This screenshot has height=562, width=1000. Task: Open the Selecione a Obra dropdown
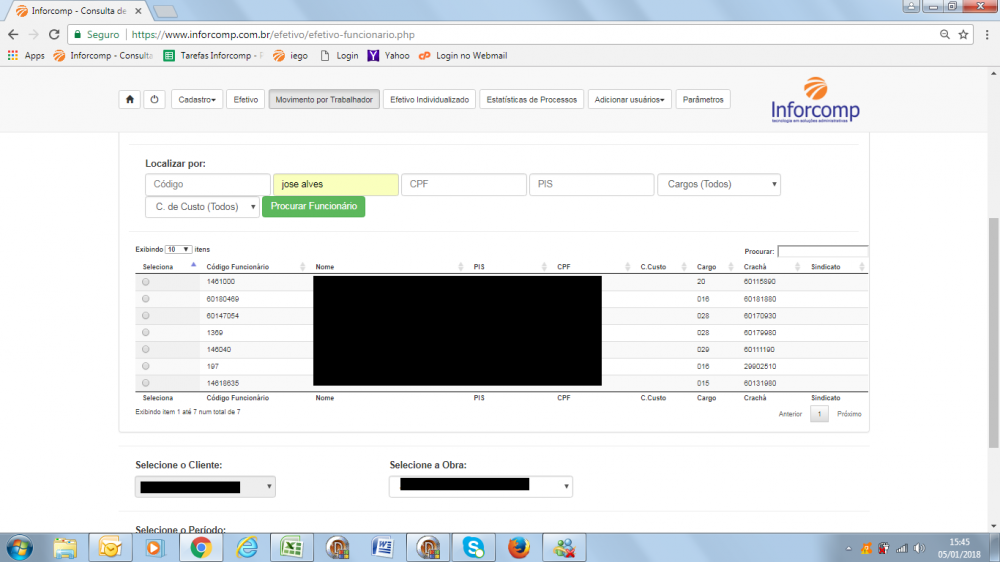click(x=481, y=487)
